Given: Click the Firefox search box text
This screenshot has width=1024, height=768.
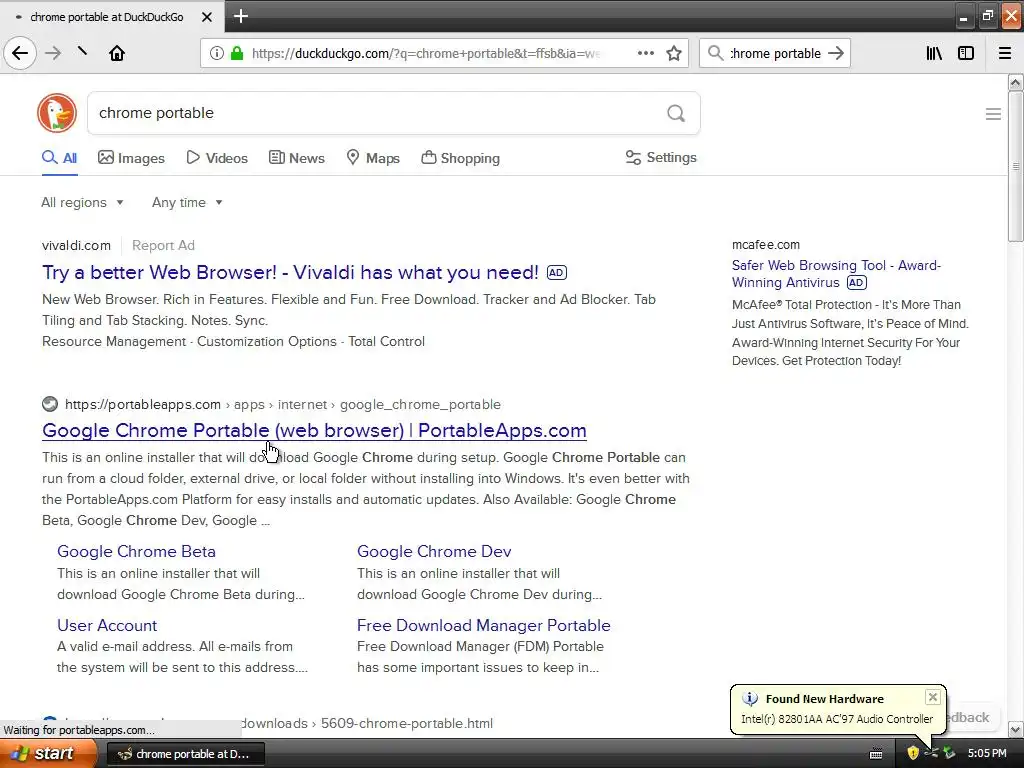Looking at the screenshot, I should tap(775, 54).
